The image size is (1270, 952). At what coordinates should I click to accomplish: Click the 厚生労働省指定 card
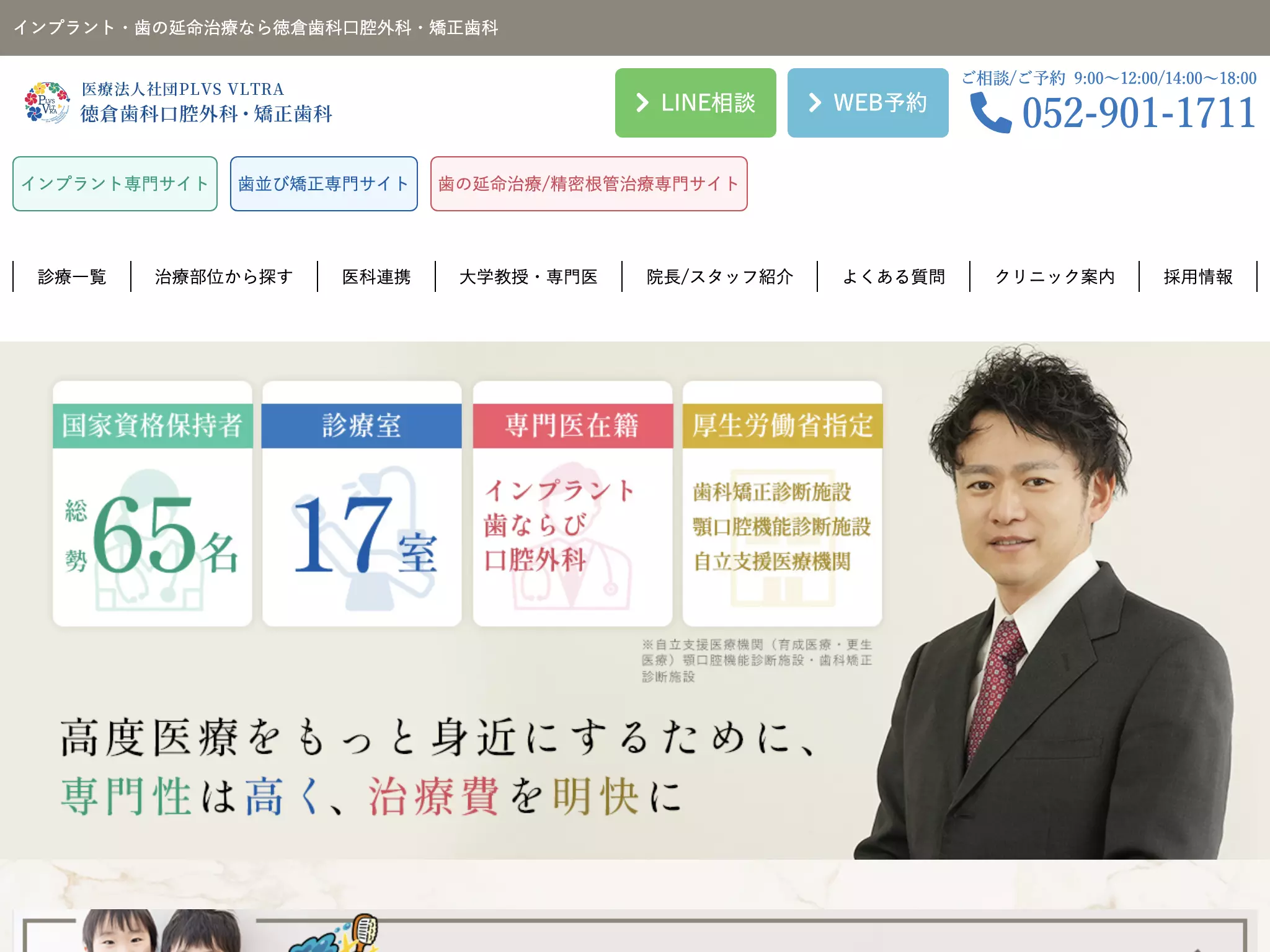783,503
